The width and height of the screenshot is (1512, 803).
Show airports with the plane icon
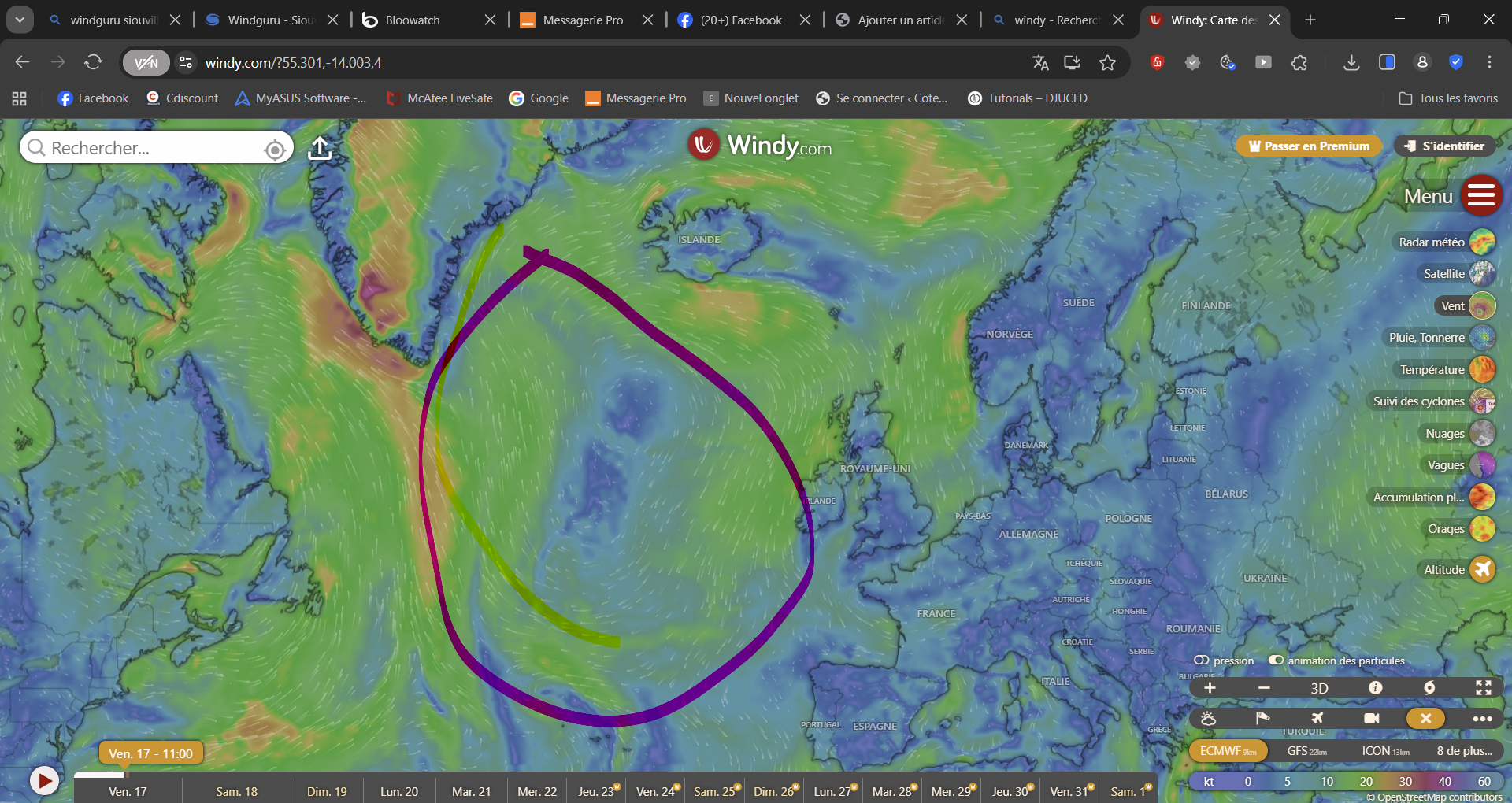1317,718
